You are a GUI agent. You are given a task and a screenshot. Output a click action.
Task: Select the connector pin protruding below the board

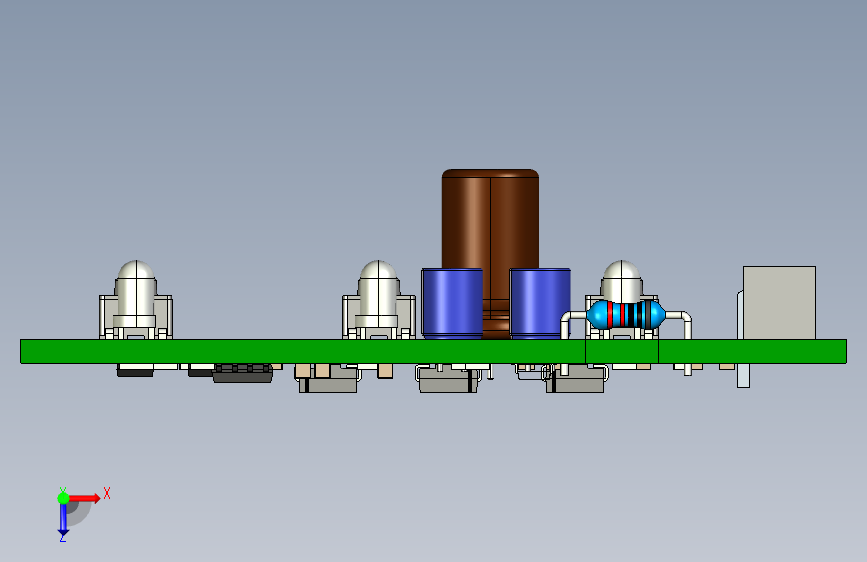pos(744,376)
